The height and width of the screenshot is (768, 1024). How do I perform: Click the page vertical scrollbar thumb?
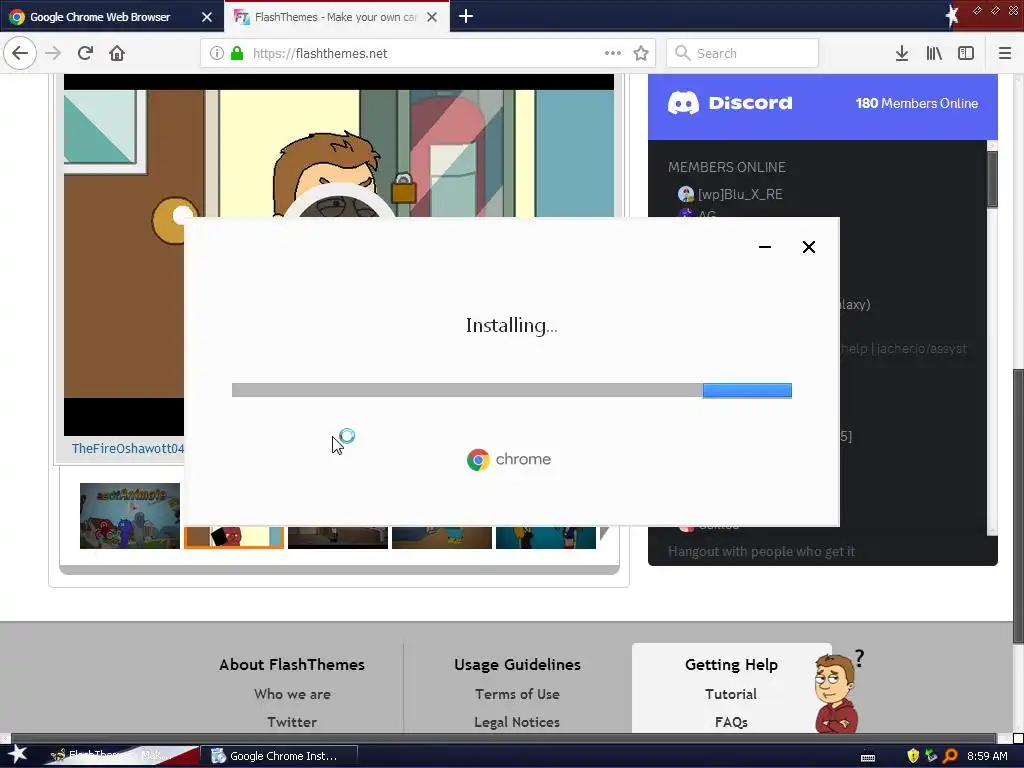[1018, 506]
